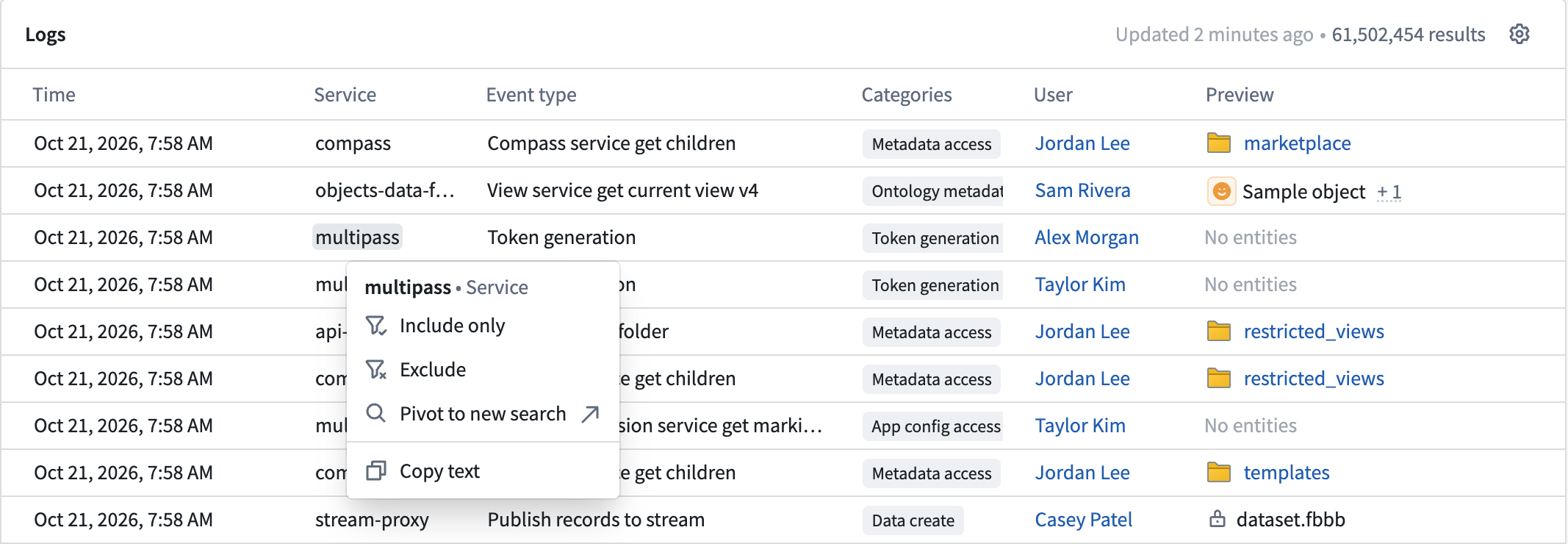Click dataset.fbbb preview text
Viewport: 1568px width, 544px height.
point(1290,520)
